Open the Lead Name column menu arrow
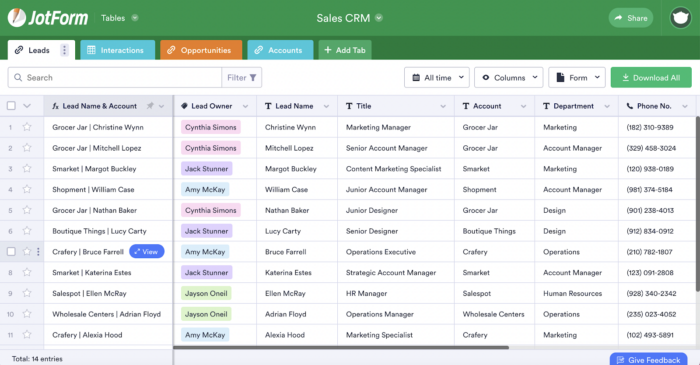Screen dimensions: 700x365 [326, 106]
